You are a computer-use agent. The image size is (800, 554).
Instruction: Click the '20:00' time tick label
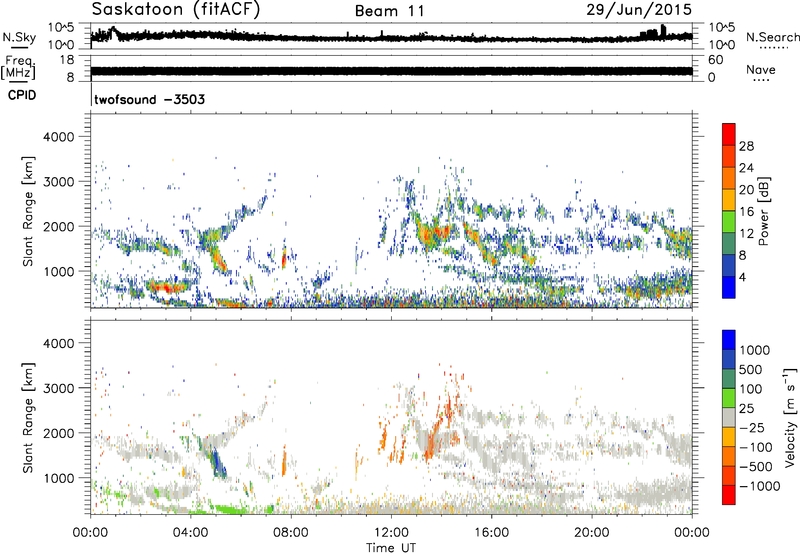point(592,533)
